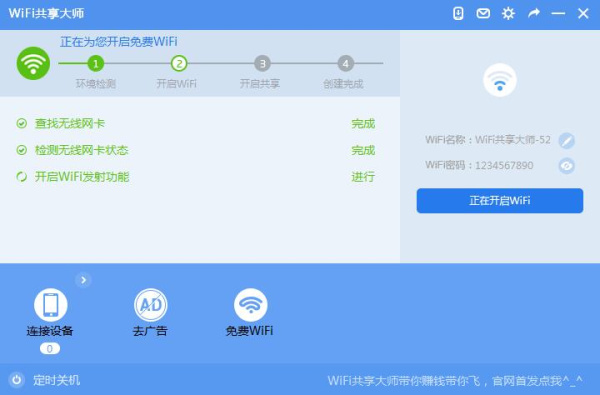Click 完成 status for 查找无线网卡
Screen dimensions: 600x395
pos(363,124)
